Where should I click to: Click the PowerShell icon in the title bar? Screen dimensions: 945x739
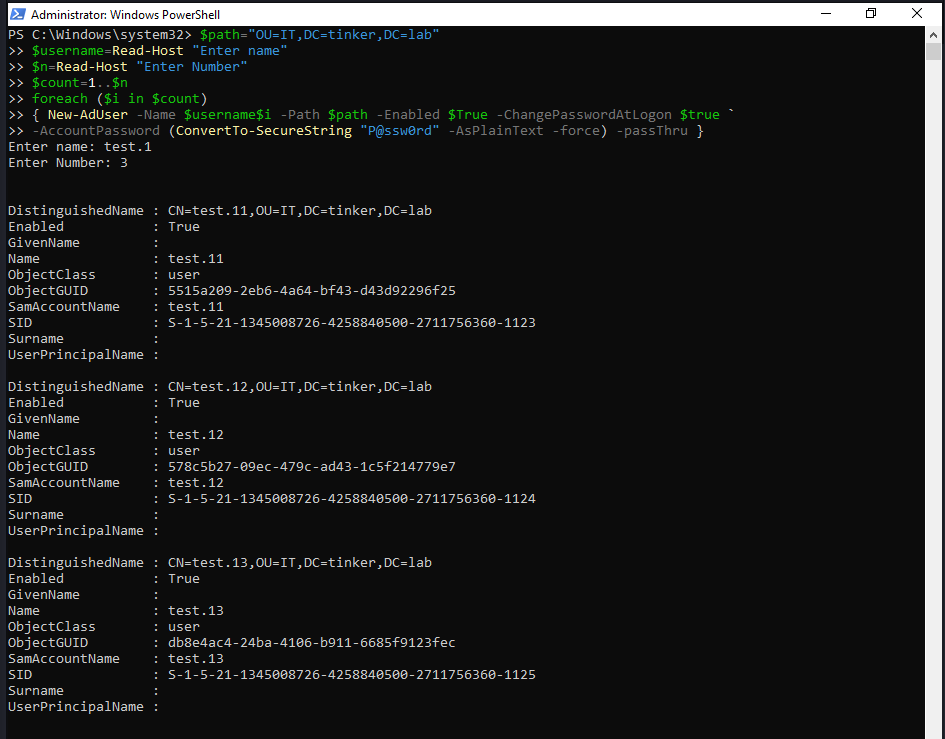(x=16, y=14)
